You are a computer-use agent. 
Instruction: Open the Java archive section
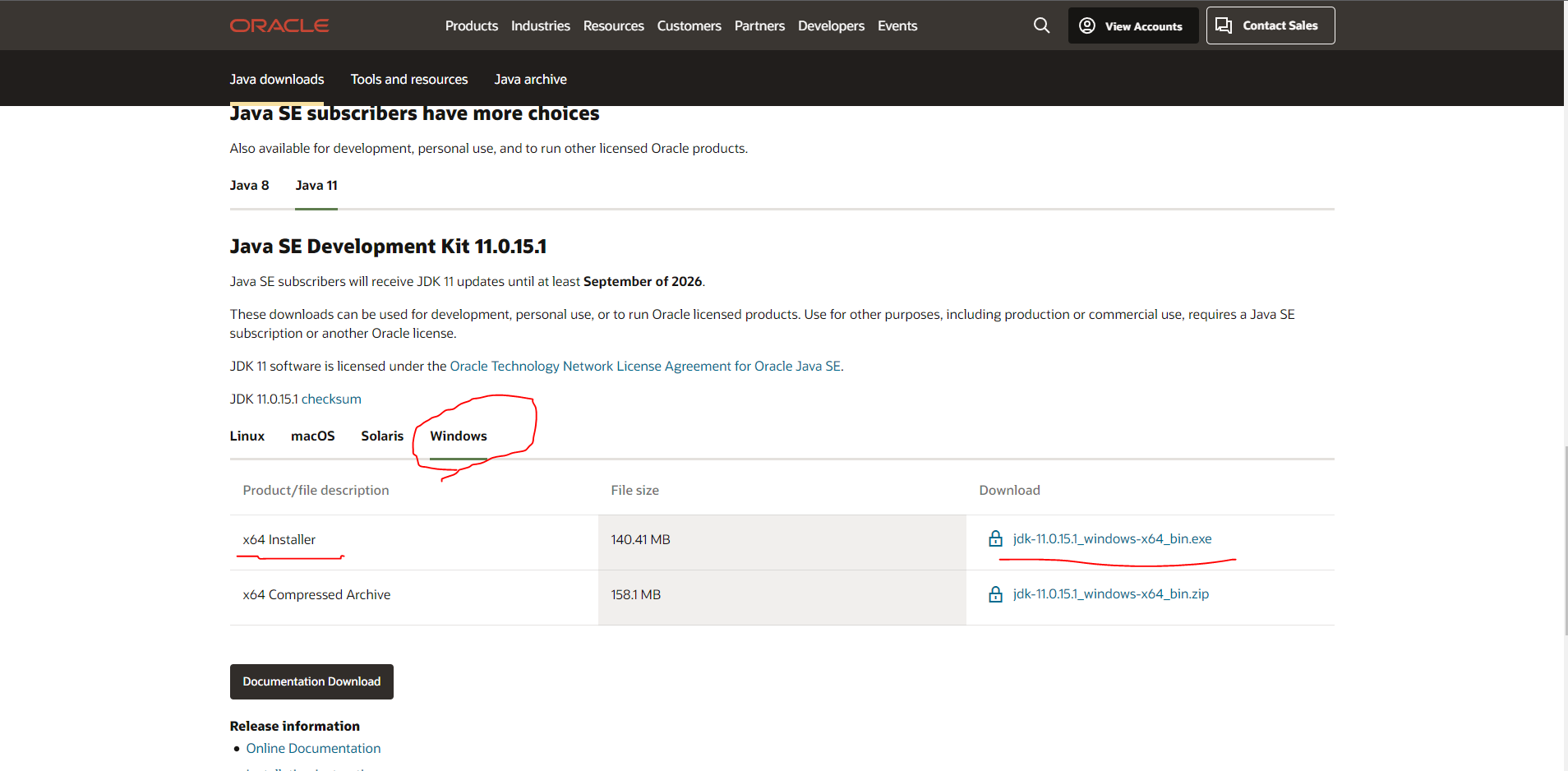click(531, 79)
